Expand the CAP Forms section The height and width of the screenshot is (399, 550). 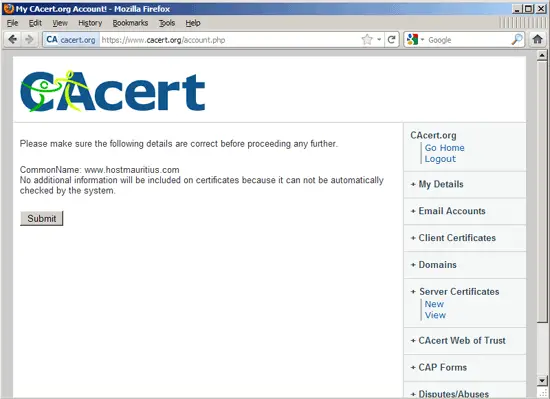point(439,367)
